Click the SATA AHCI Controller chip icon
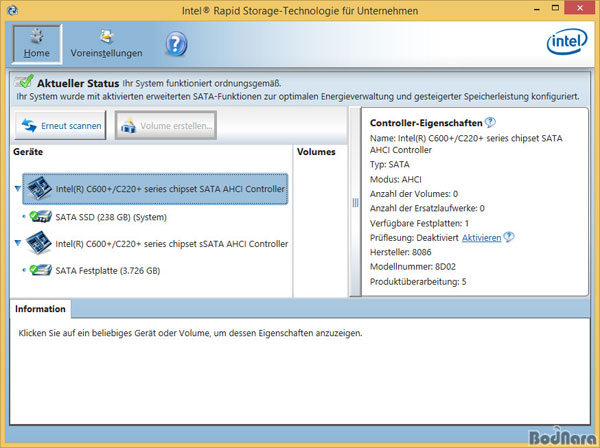 click(x=38, y=188)
